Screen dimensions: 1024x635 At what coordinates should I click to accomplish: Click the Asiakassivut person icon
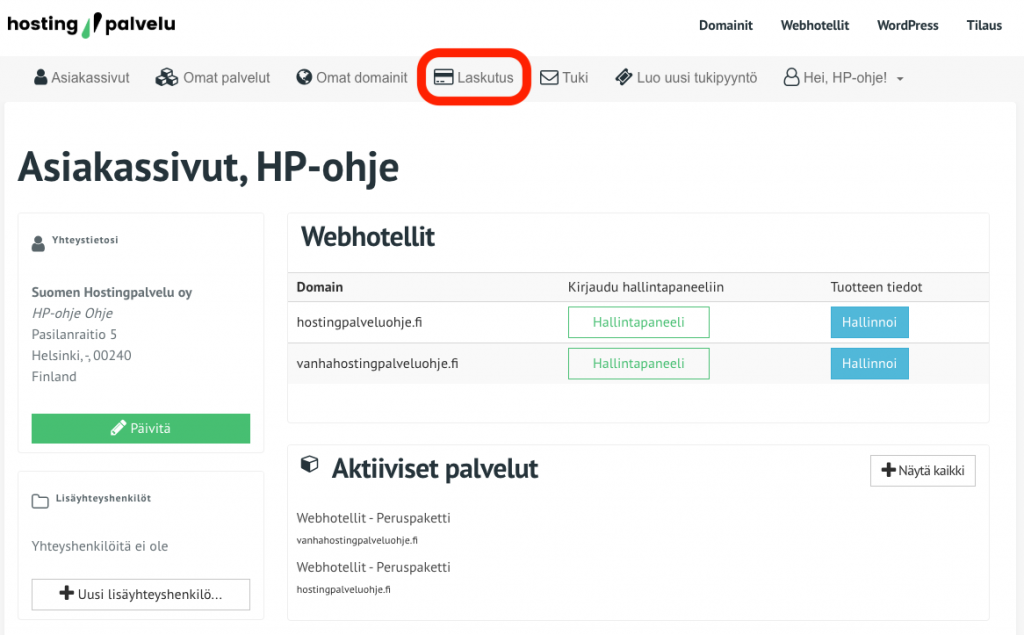coord(41,78)
